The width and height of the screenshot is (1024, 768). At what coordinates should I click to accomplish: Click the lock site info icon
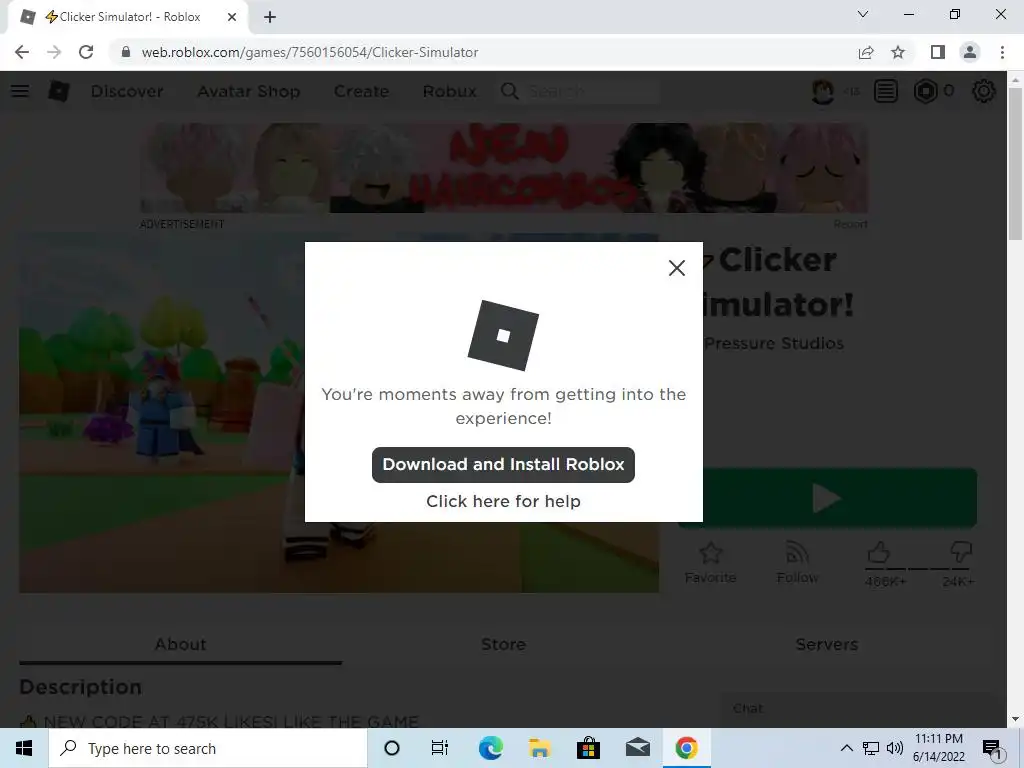126,52
